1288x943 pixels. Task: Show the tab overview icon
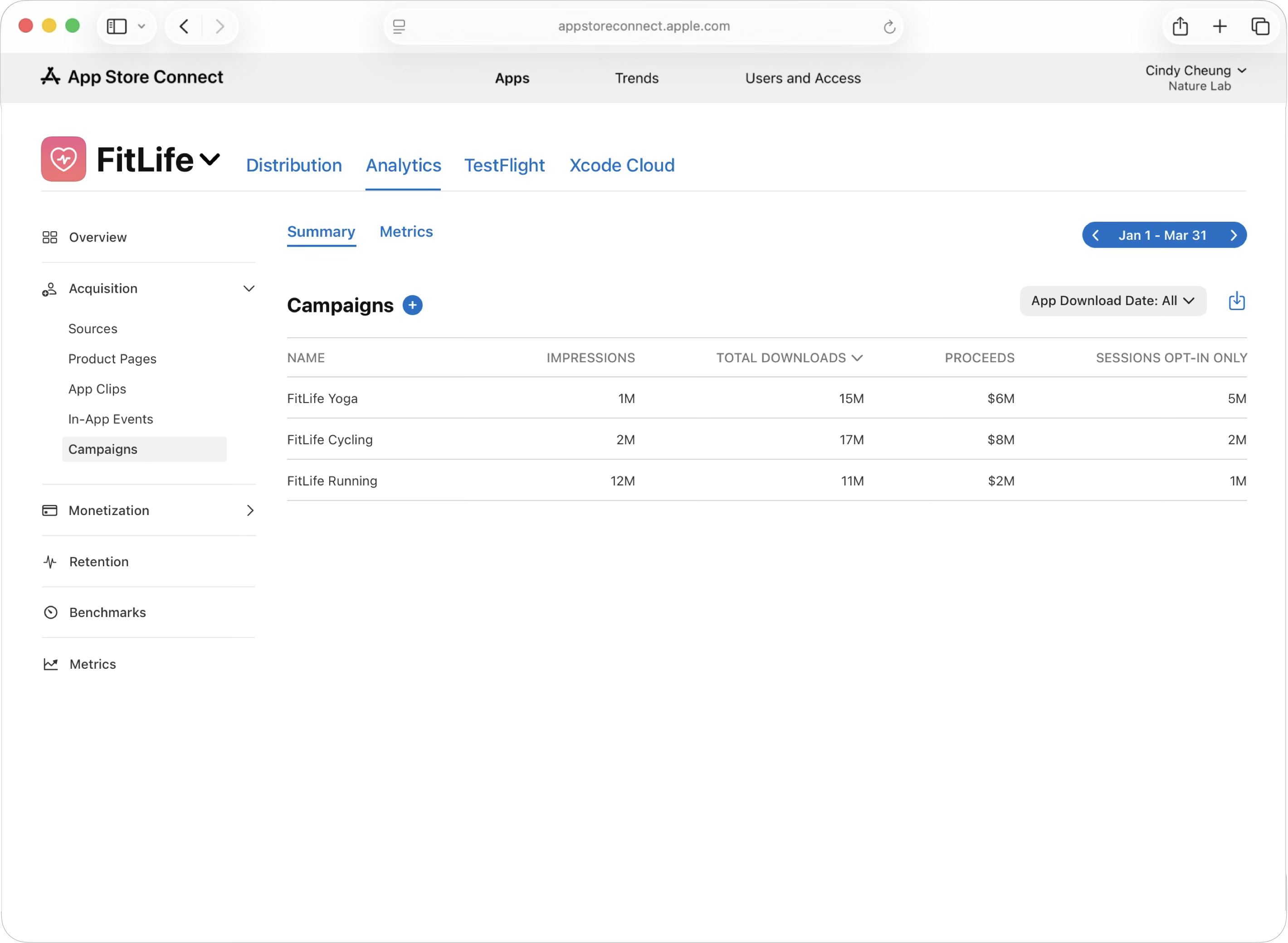(x=1259, y=26)
